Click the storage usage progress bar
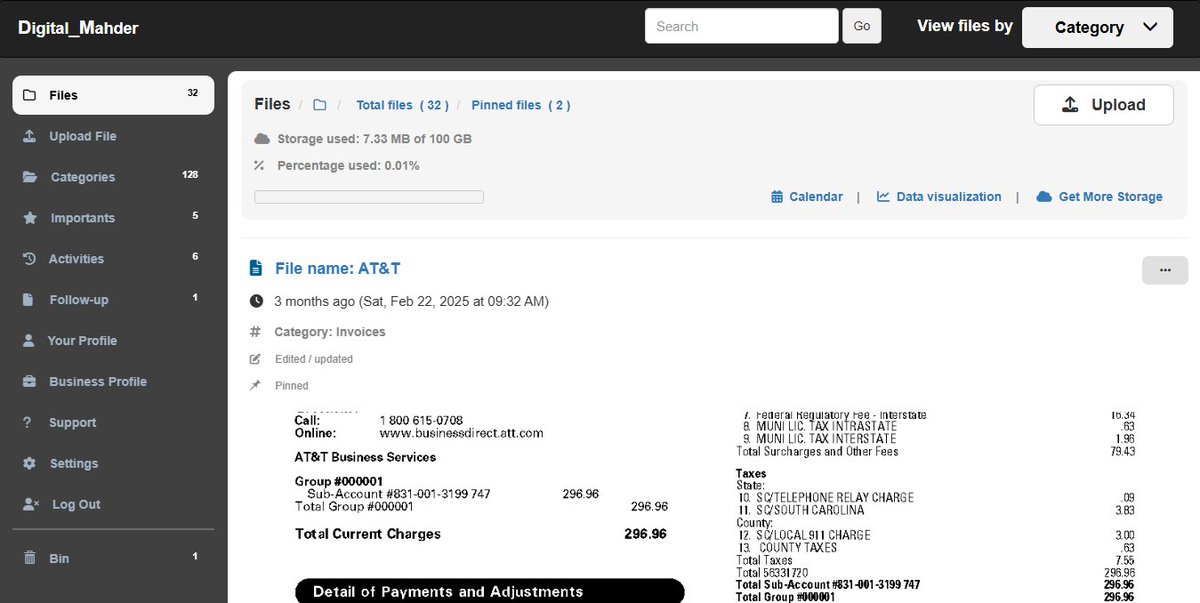1200x603 pixels. (369, 197)
